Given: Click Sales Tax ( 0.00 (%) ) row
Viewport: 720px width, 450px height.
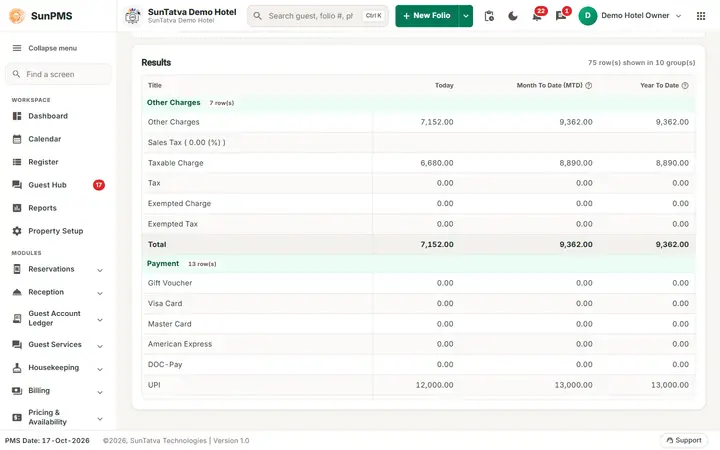Looking at the screenshot, I should 418,142.
